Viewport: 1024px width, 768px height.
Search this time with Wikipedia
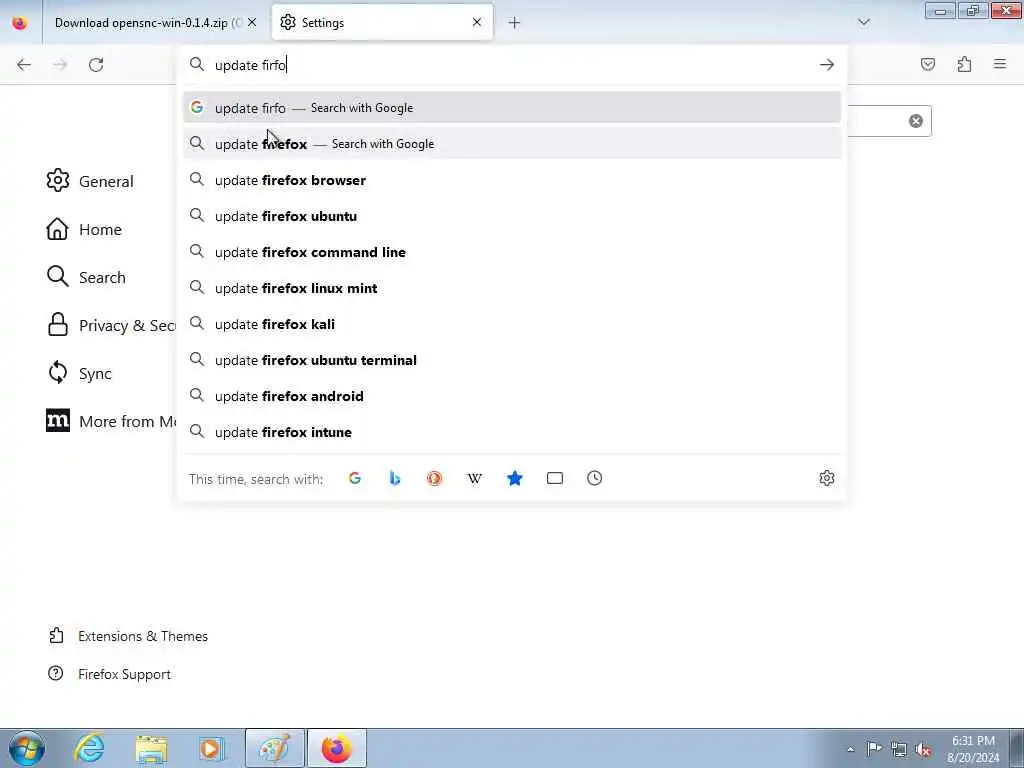tap(475, 478)
